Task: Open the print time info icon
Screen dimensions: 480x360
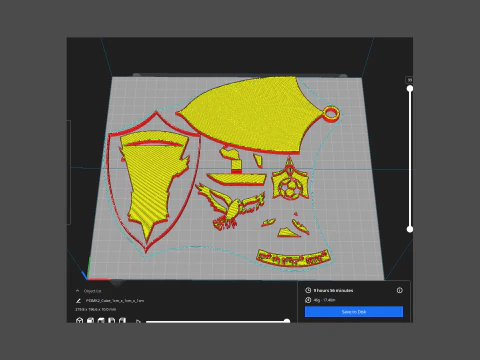Action: point(399,290)
